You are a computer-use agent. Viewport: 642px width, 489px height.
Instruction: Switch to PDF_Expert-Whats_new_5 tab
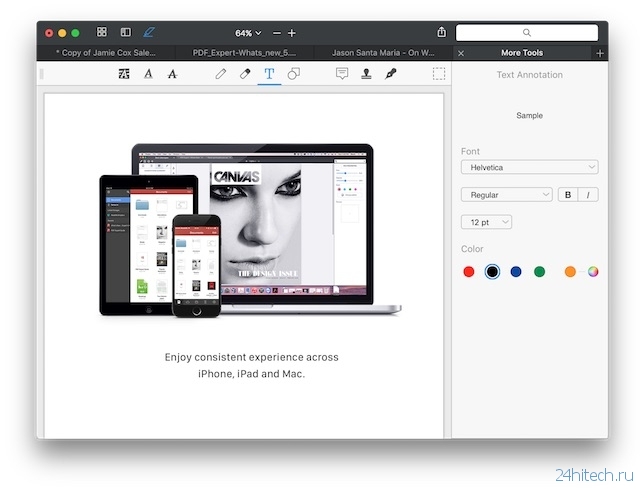(x=244, y=53)
